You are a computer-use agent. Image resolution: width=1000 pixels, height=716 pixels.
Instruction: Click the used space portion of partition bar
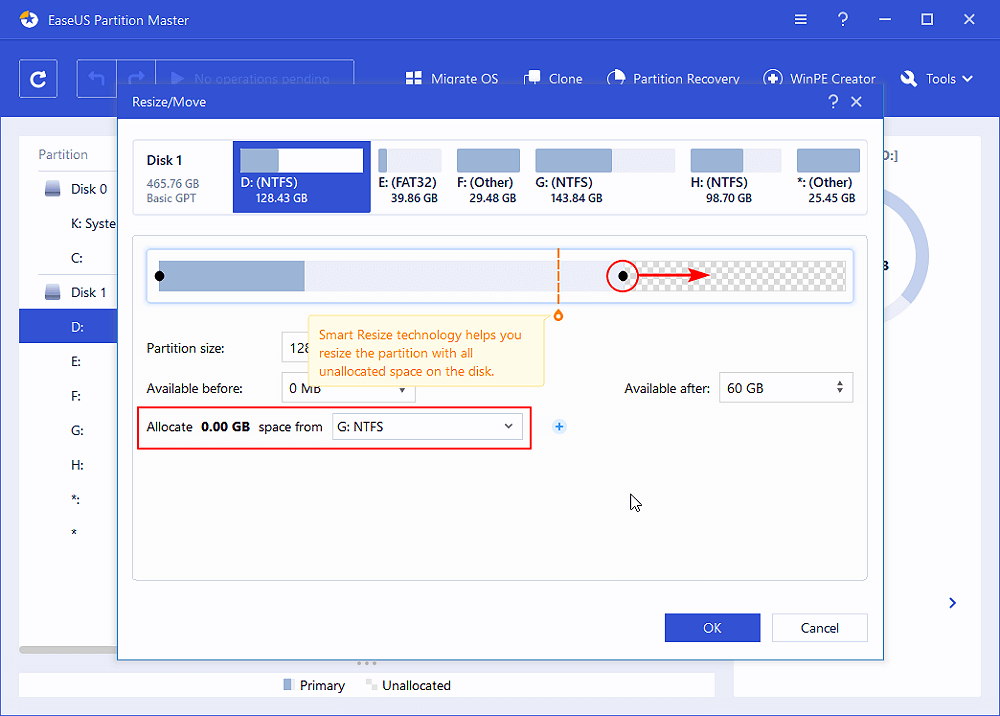232,276
